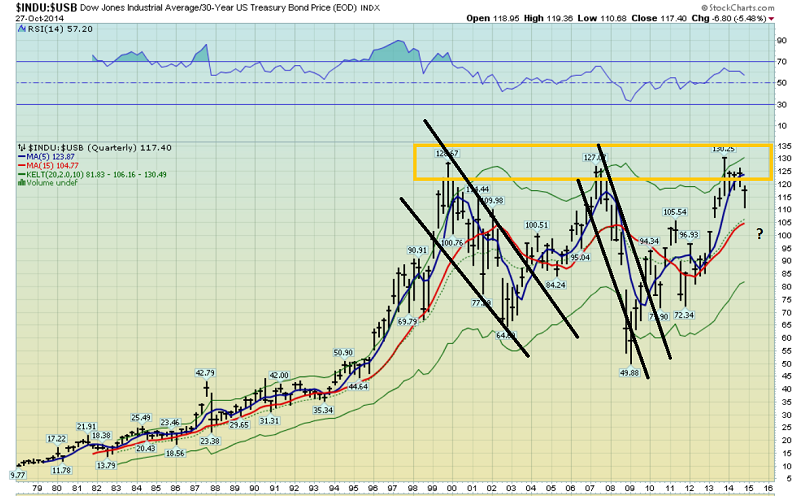Click the 96.93 price label

689,235
